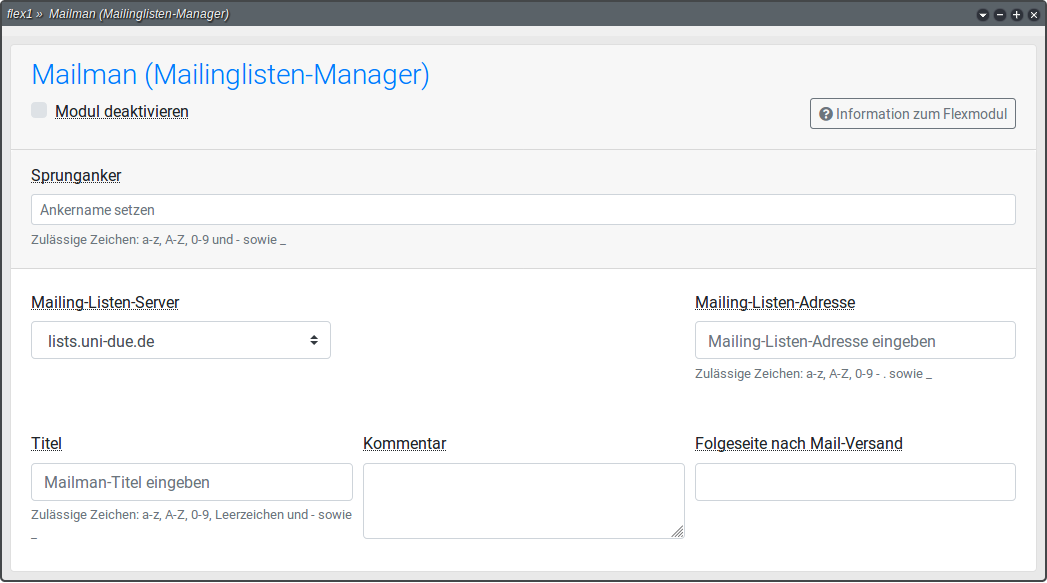Click into the Mailman-Titel eingeben field
This screenshot has width=1047, height=583.
click(191, 482)
